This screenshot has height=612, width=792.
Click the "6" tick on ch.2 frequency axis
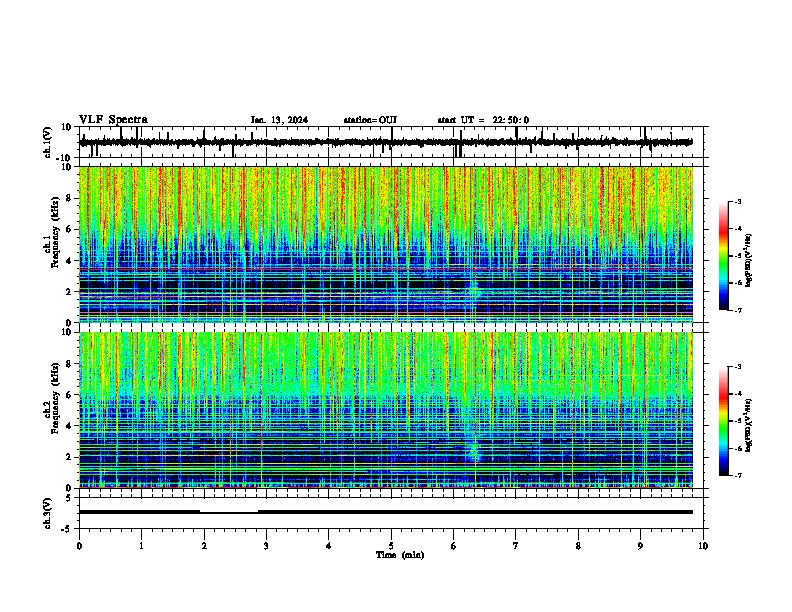(x=70, y=395)
